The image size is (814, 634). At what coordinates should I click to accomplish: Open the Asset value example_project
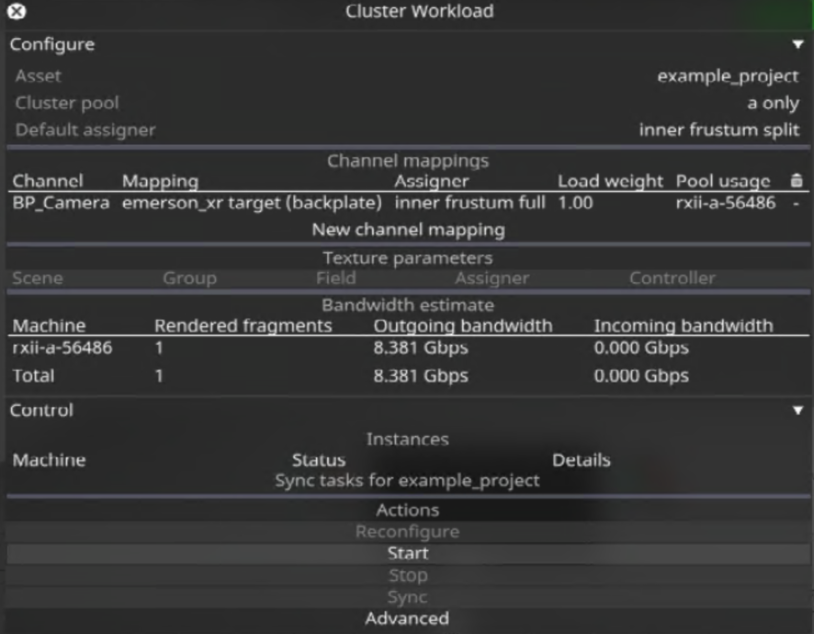[x=727, y=76]
